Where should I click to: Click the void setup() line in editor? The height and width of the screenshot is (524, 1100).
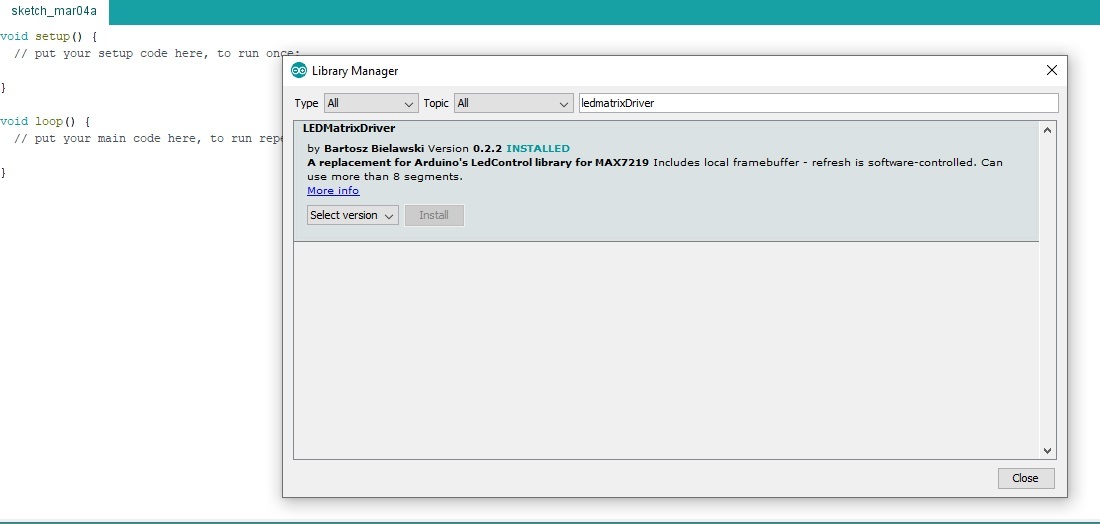click(x=48, y=36)
